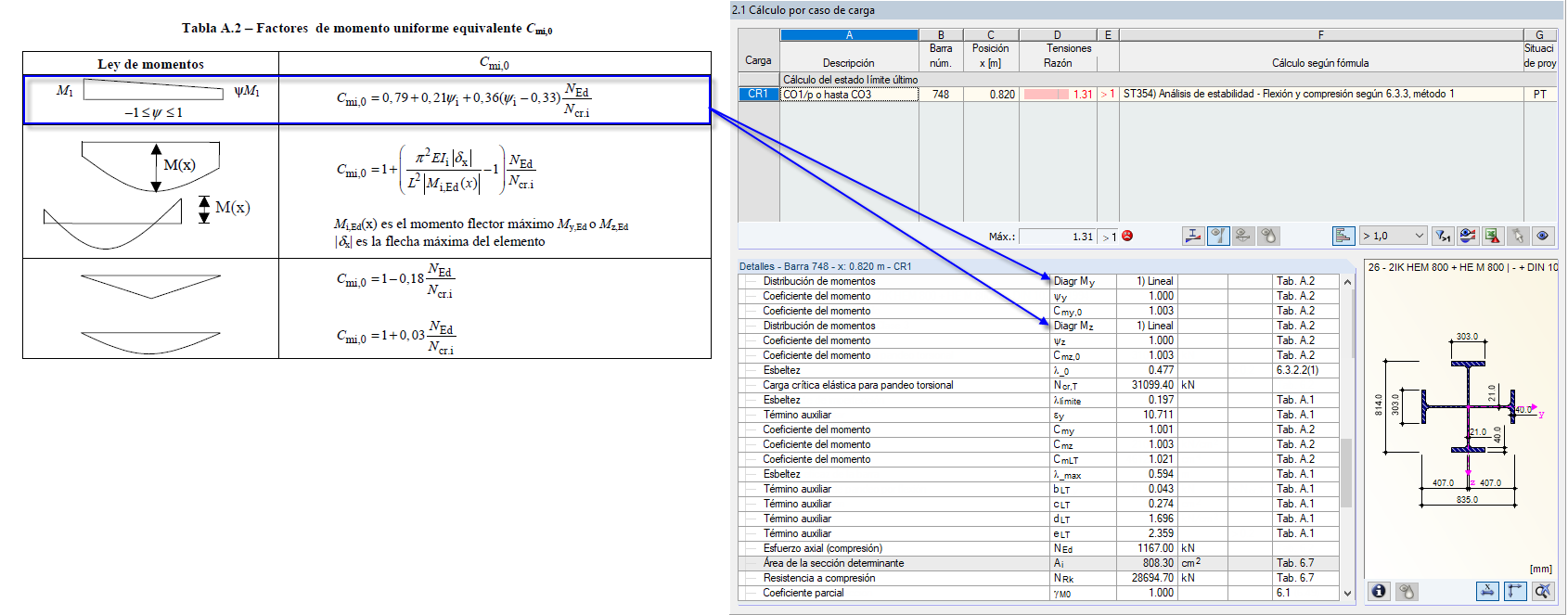Click the cross-section title '26 - 2IK HEM 800'

(1462, 267)
